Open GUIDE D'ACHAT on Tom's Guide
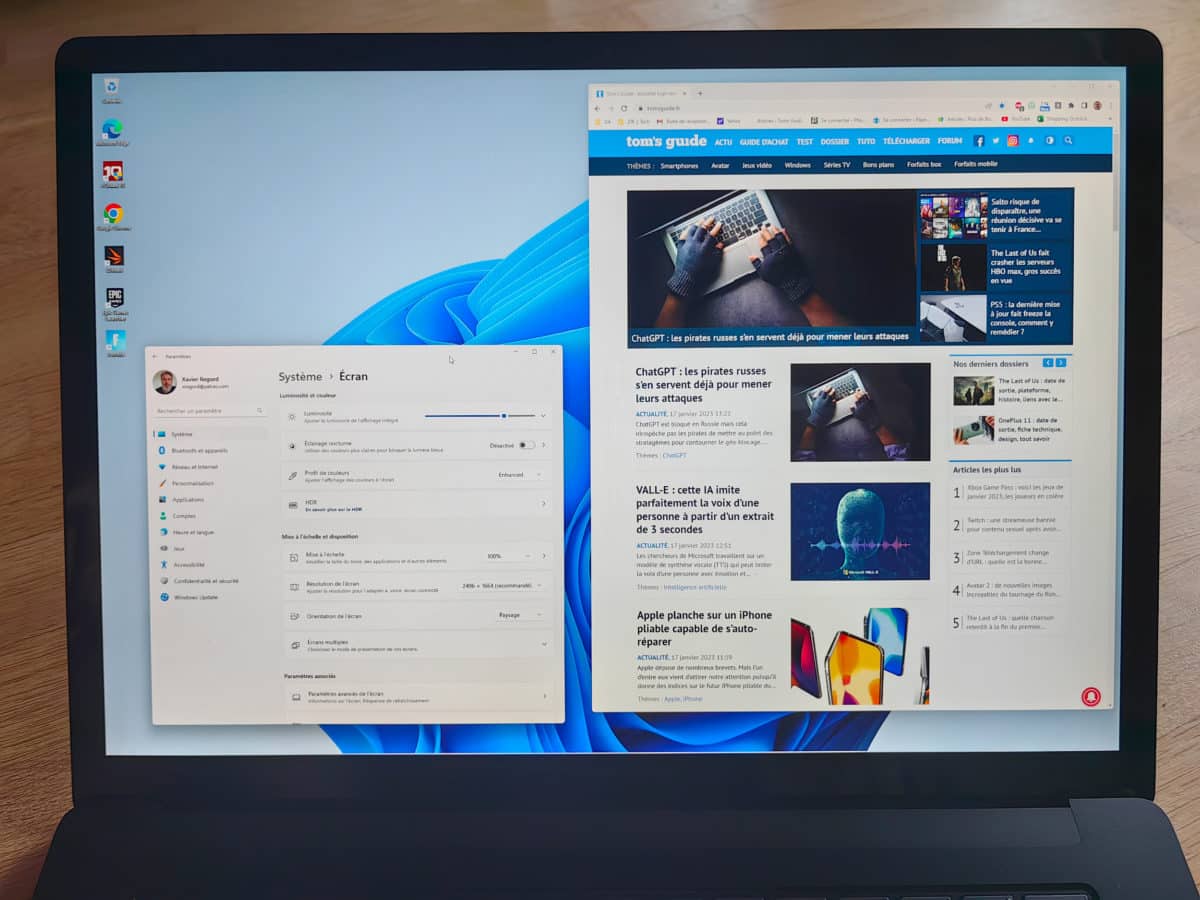The image size is (1200, 900). coord(764,142)
